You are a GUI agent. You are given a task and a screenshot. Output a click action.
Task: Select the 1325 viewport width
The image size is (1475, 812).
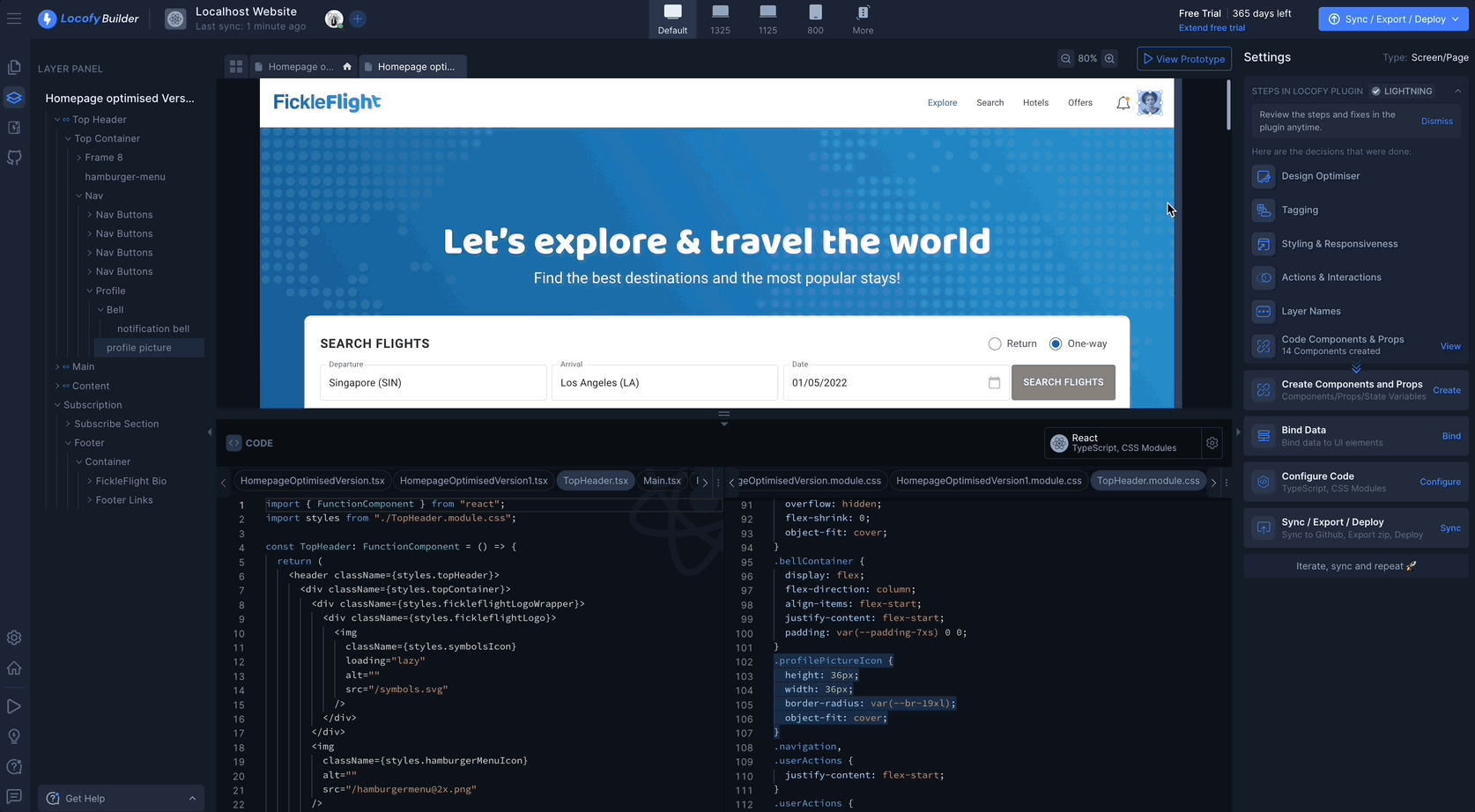click(721, 18)
